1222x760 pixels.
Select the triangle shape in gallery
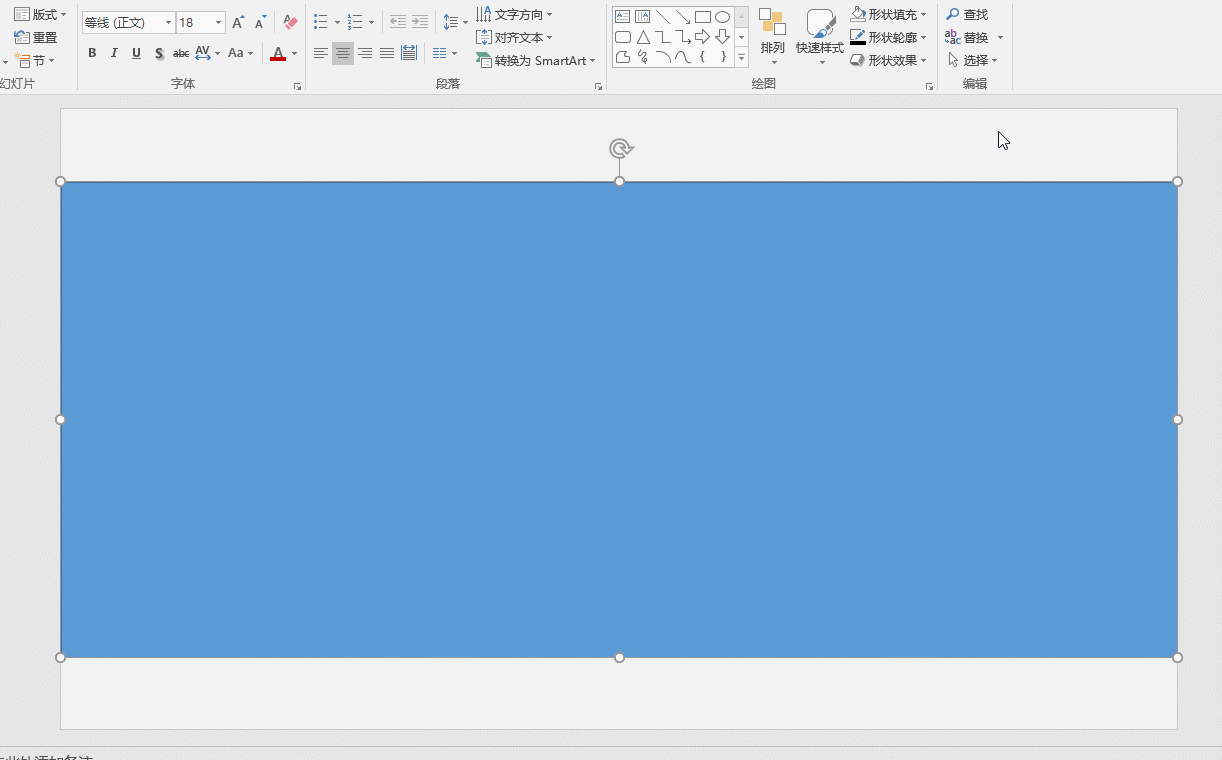[642, 37]
